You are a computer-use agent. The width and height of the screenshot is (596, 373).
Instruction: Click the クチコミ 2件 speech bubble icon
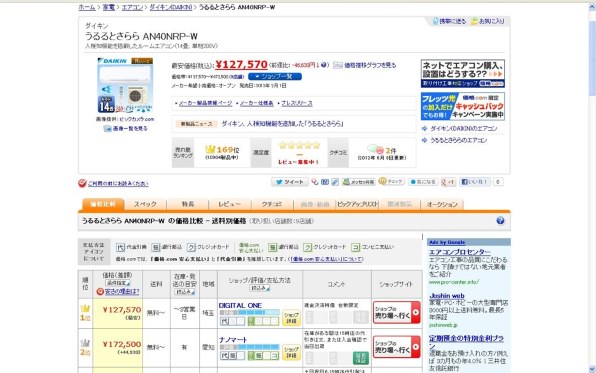[x=375, y=150]
